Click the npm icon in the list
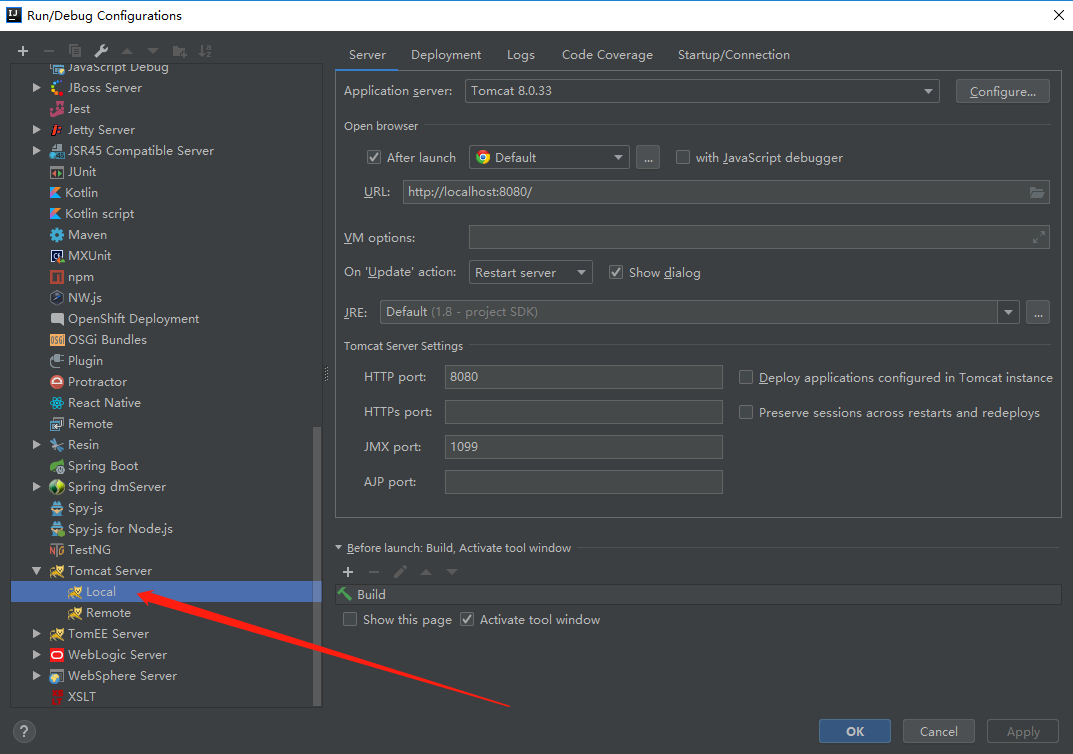This screenshot has height=754, width=1073. [57, 277]
